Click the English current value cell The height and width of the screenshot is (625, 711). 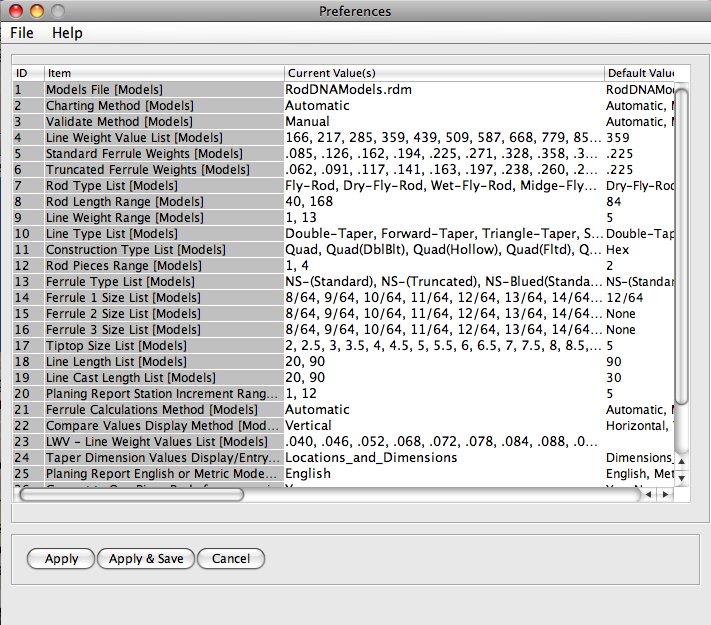[x=444, y=474]
